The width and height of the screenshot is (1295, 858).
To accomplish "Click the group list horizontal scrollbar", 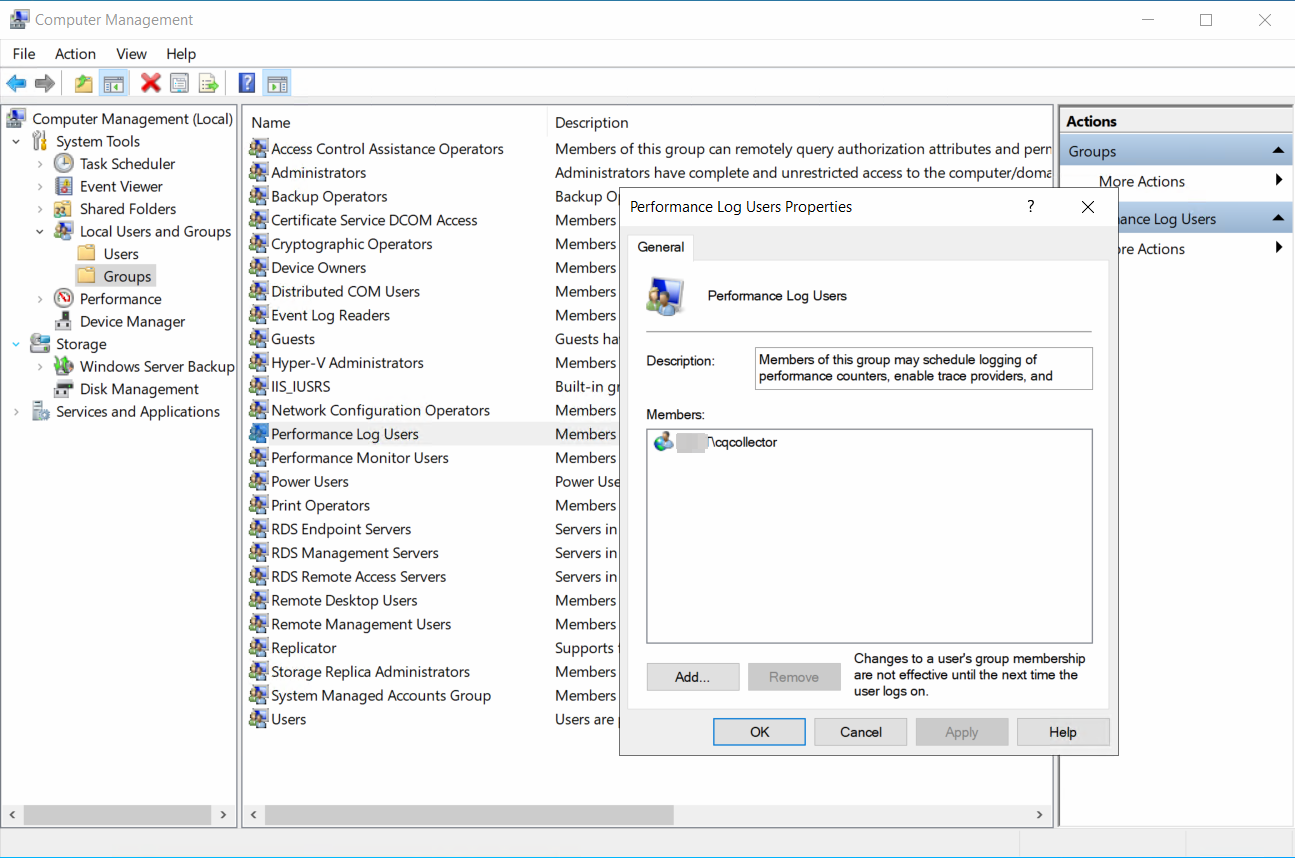I will [x=470, y=815].
